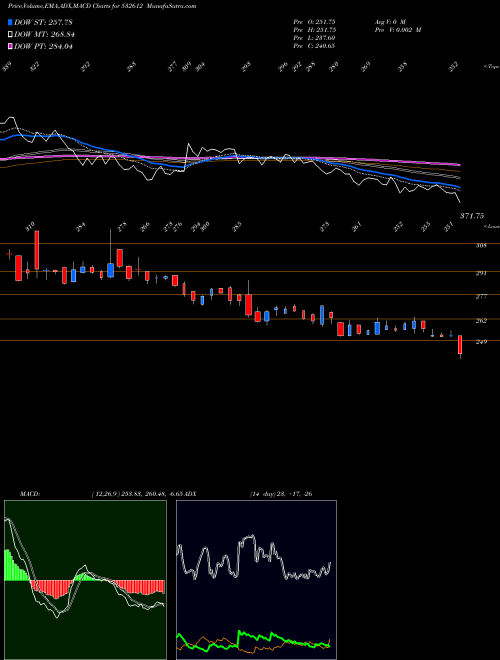Click the 'Avg V: 0 M' volume text

(389, 21)
